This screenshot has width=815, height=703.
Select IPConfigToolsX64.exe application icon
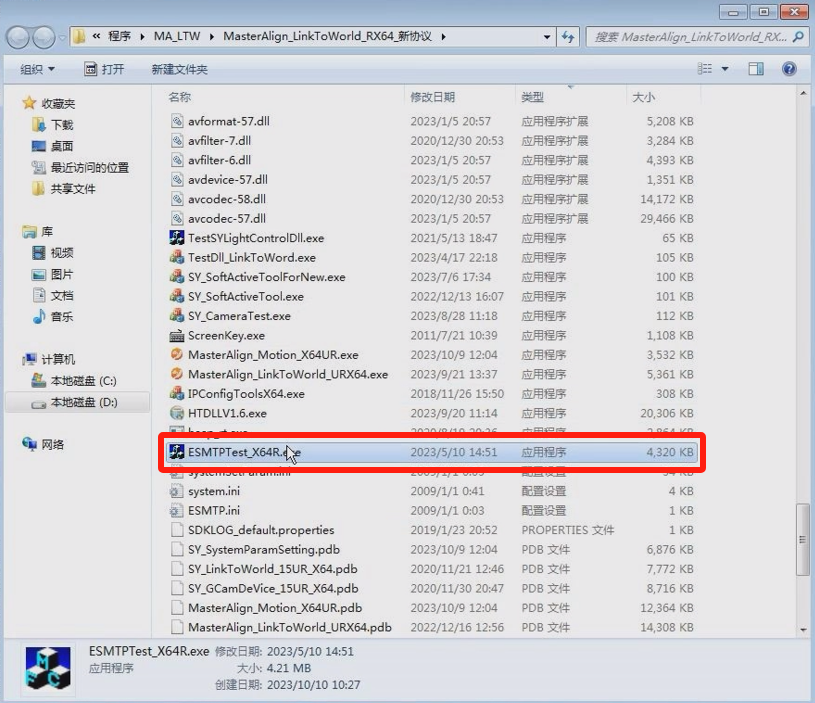pos(177,394)
